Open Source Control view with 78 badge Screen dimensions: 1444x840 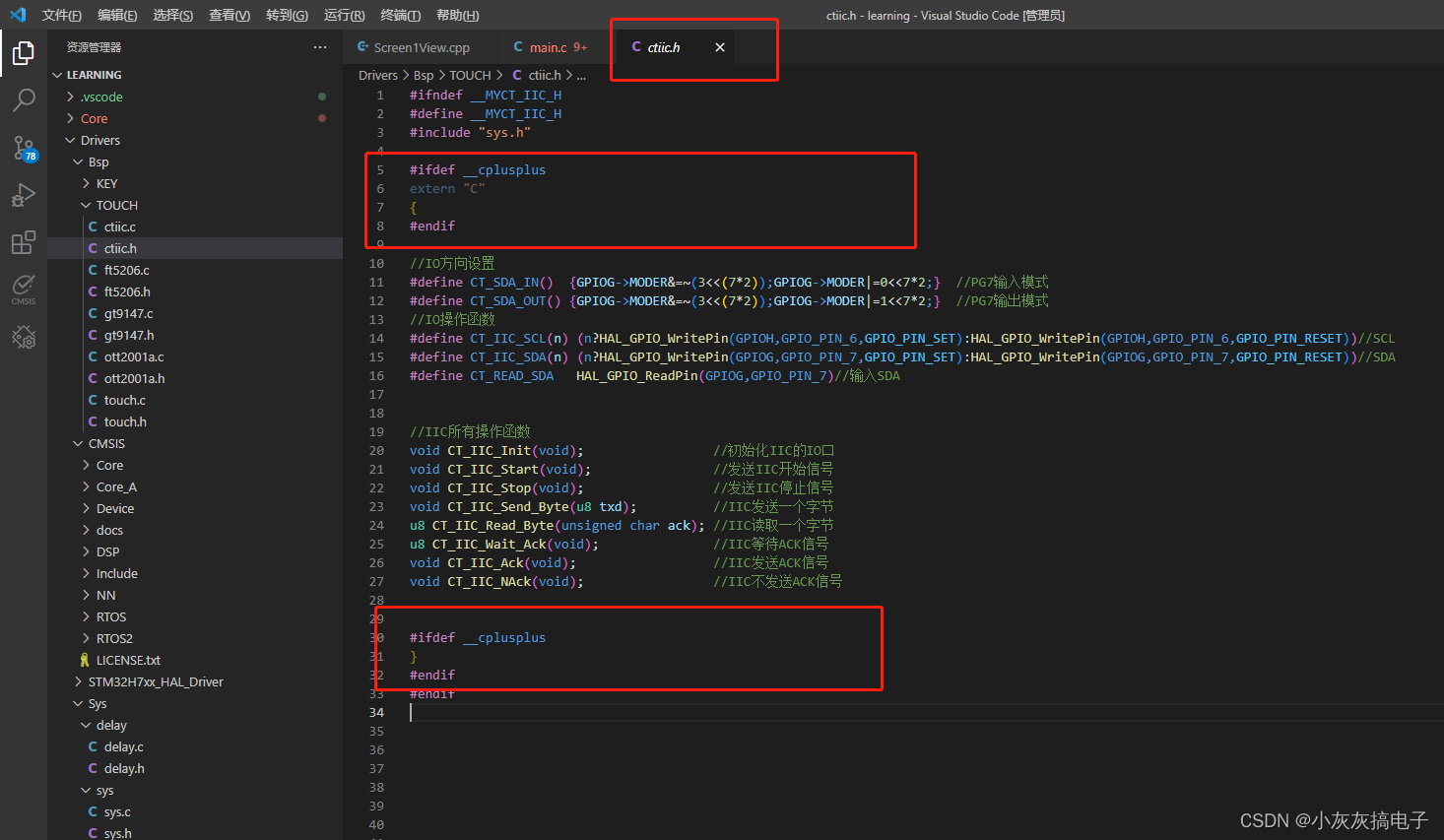(x=24, y=148)
